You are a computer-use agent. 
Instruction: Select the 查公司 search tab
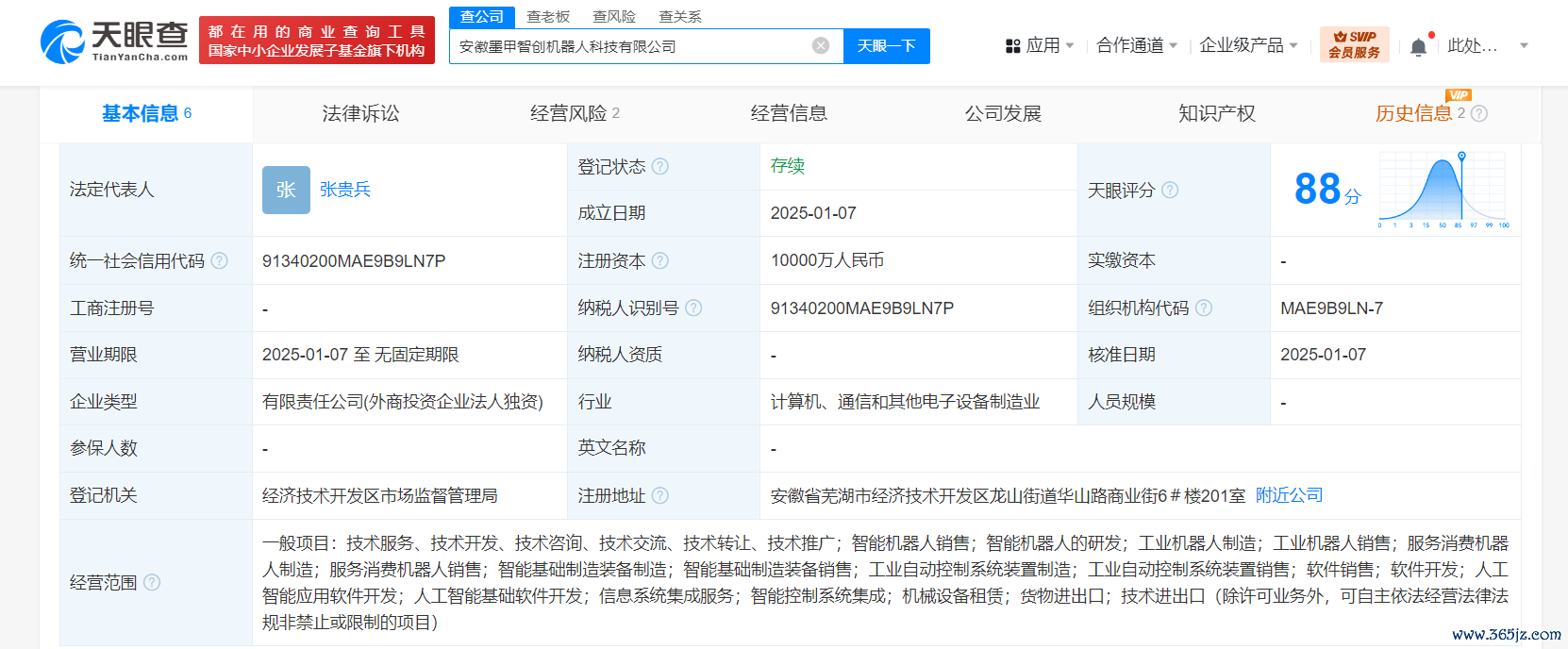point(482,17)
